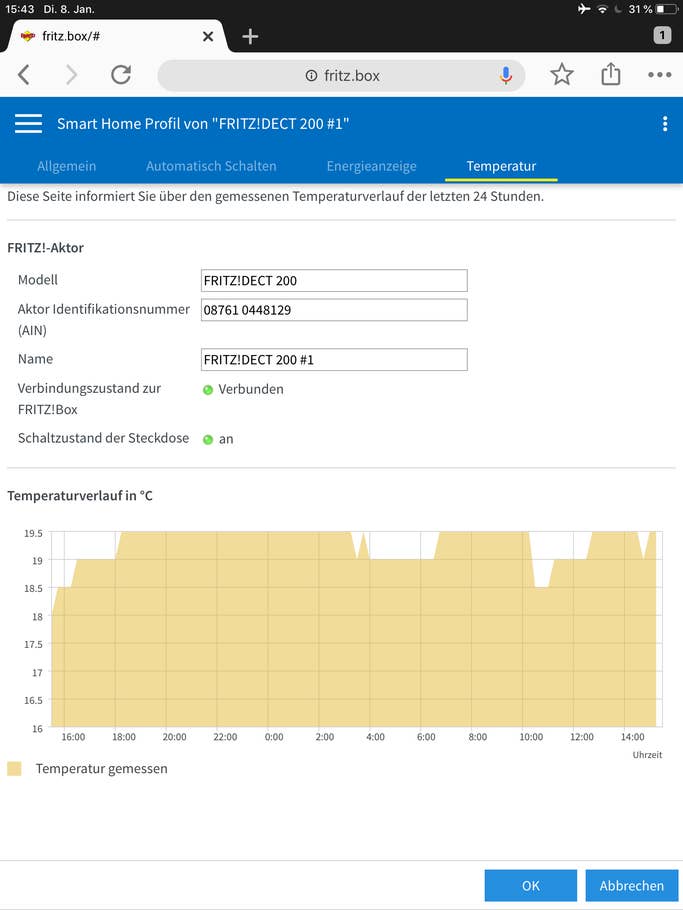Screen dimensions: 683x910
Task: Bookmark the page with the star icon
Action: pos(562,74)
